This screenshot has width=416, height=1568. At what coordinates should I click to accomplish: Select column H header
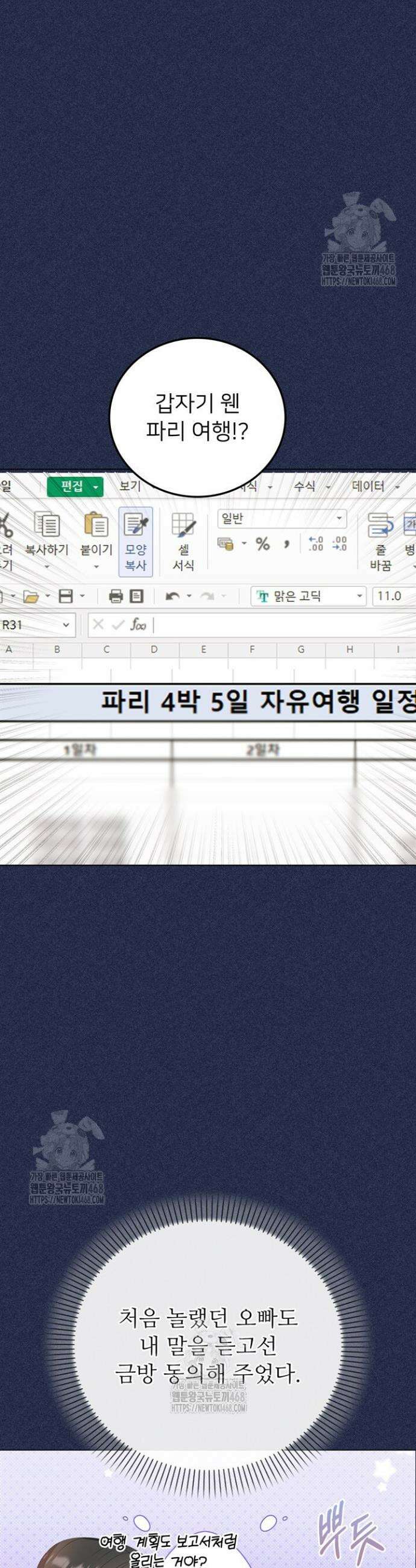350,650
